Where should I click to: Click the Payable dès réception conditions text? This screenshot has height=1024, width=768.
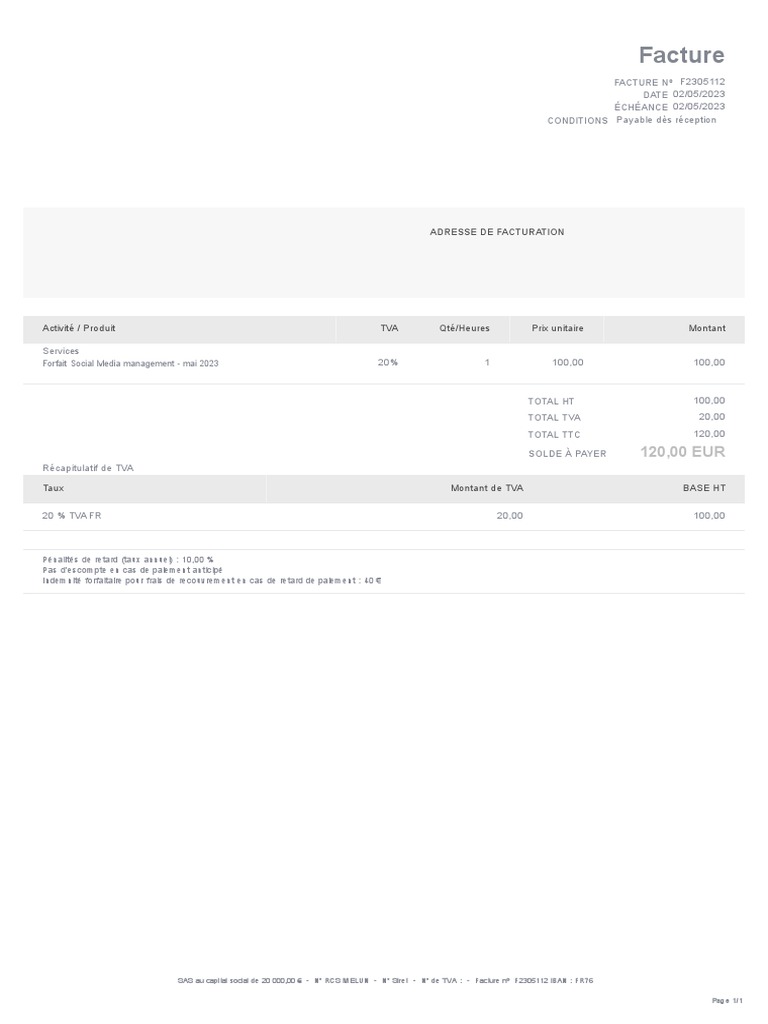pos(666,120)
